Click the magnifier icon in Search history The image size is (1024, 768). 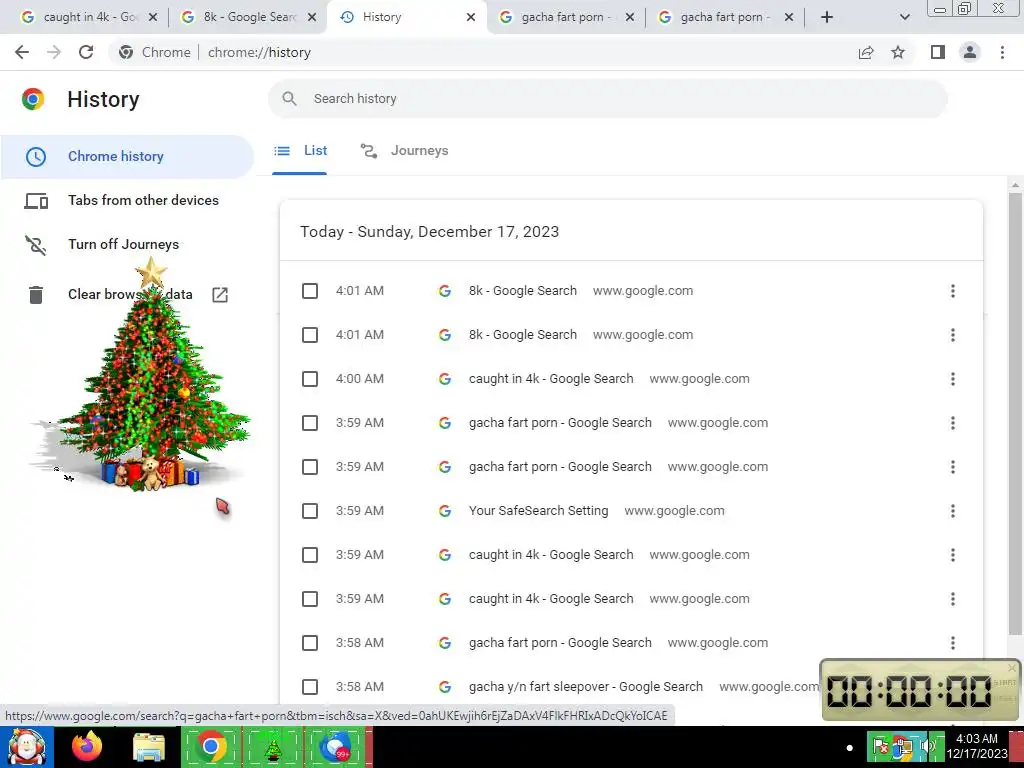point(289,99)
